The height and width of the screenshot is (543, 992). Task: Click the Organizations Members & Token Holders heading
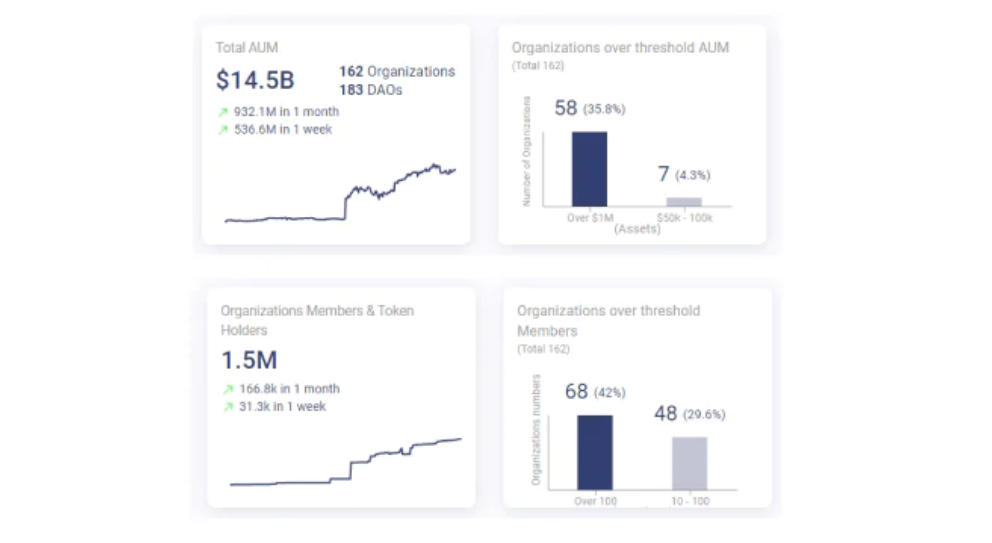coord(317,320)
